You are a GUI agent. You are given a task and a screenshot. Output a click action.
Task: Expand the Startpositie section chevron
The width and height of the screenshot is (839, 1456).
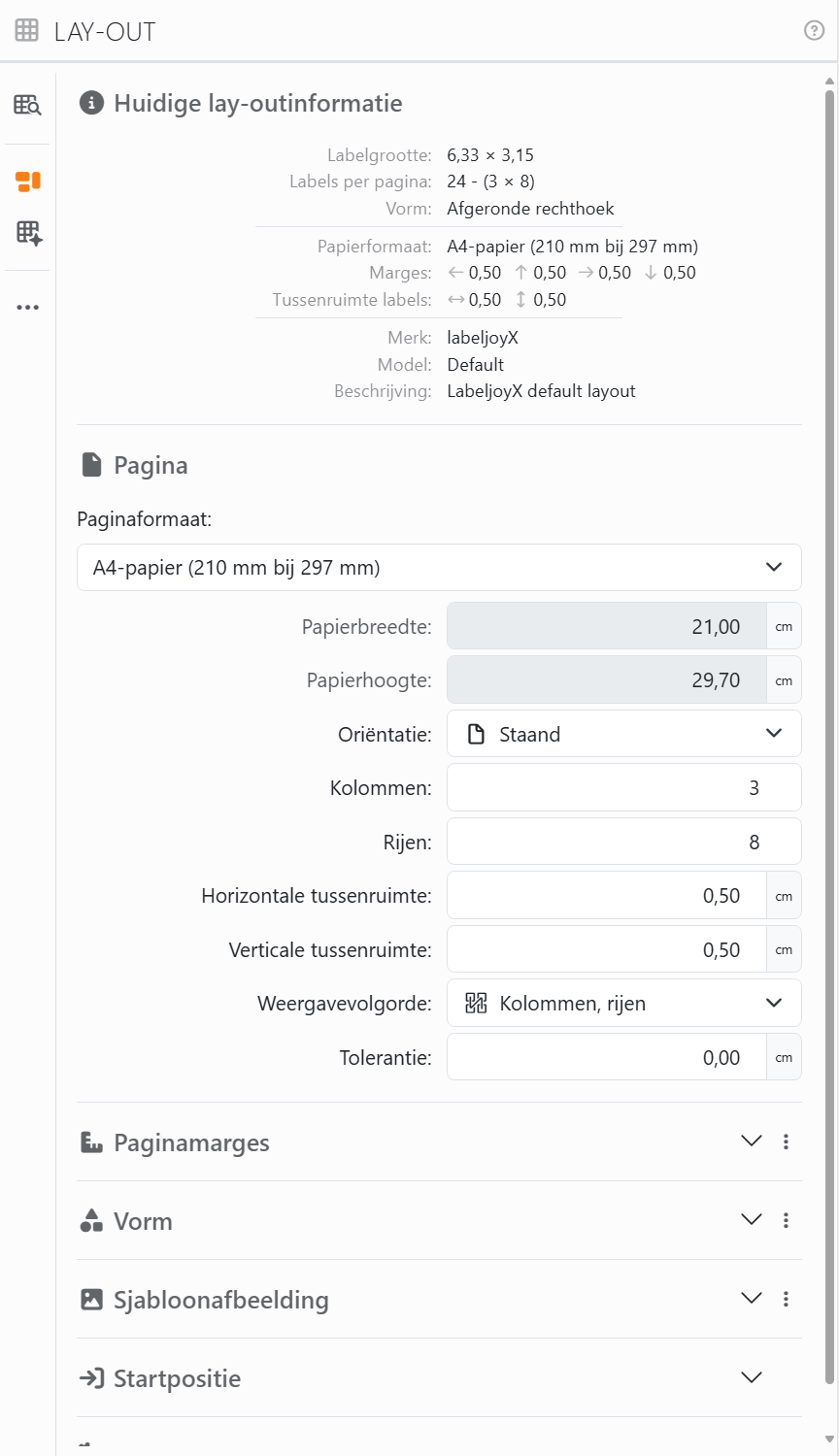coord(752,1377)
